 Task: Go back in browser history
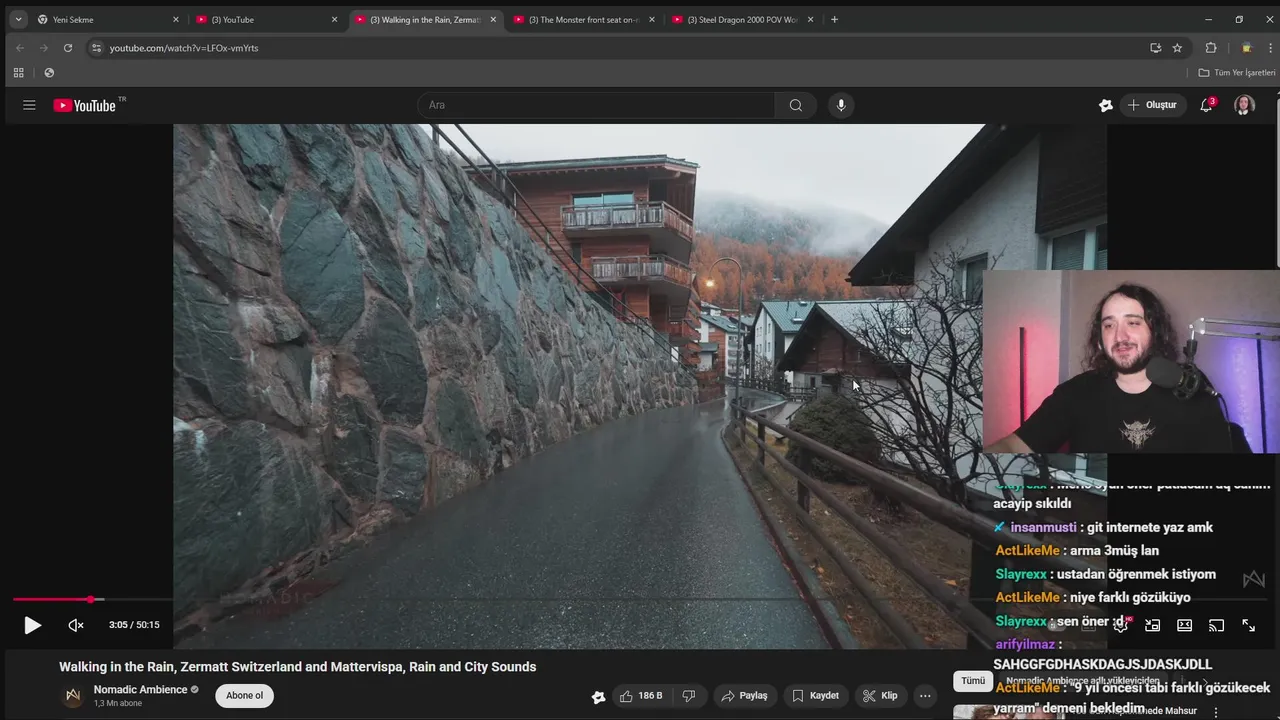(20, 47)
